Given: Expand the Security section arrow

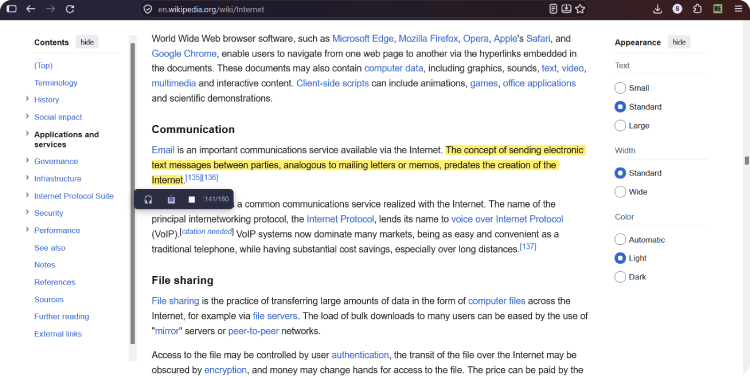Looking at the screenshot, I should [27, 212].
